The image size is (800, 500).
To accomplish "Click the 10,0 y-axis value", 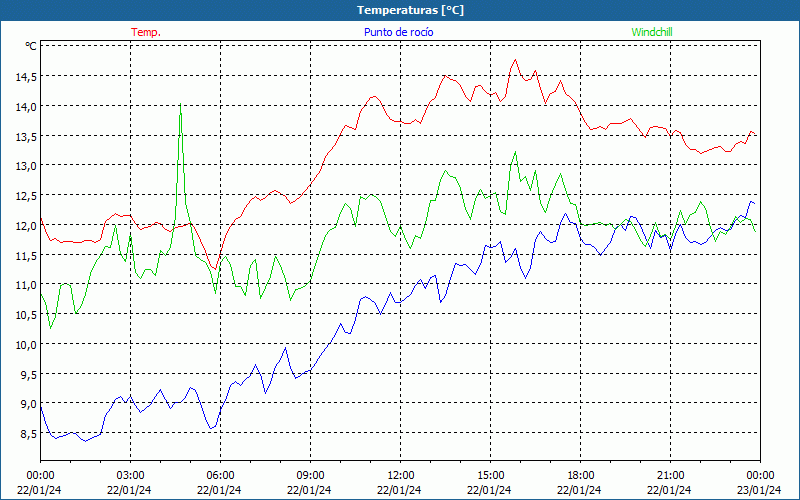I will click(x=26, y=344).
